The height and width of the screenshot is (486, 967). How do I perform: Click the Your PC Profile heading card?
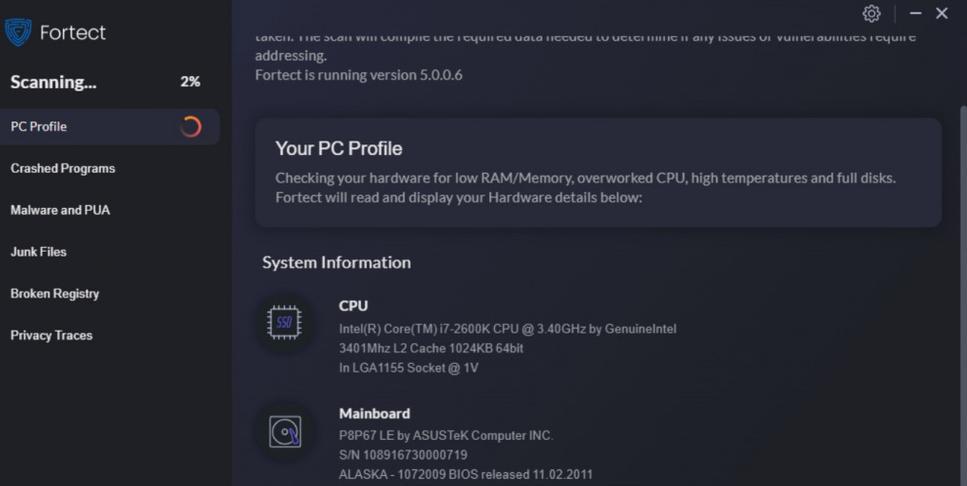(x=598, y=173)
